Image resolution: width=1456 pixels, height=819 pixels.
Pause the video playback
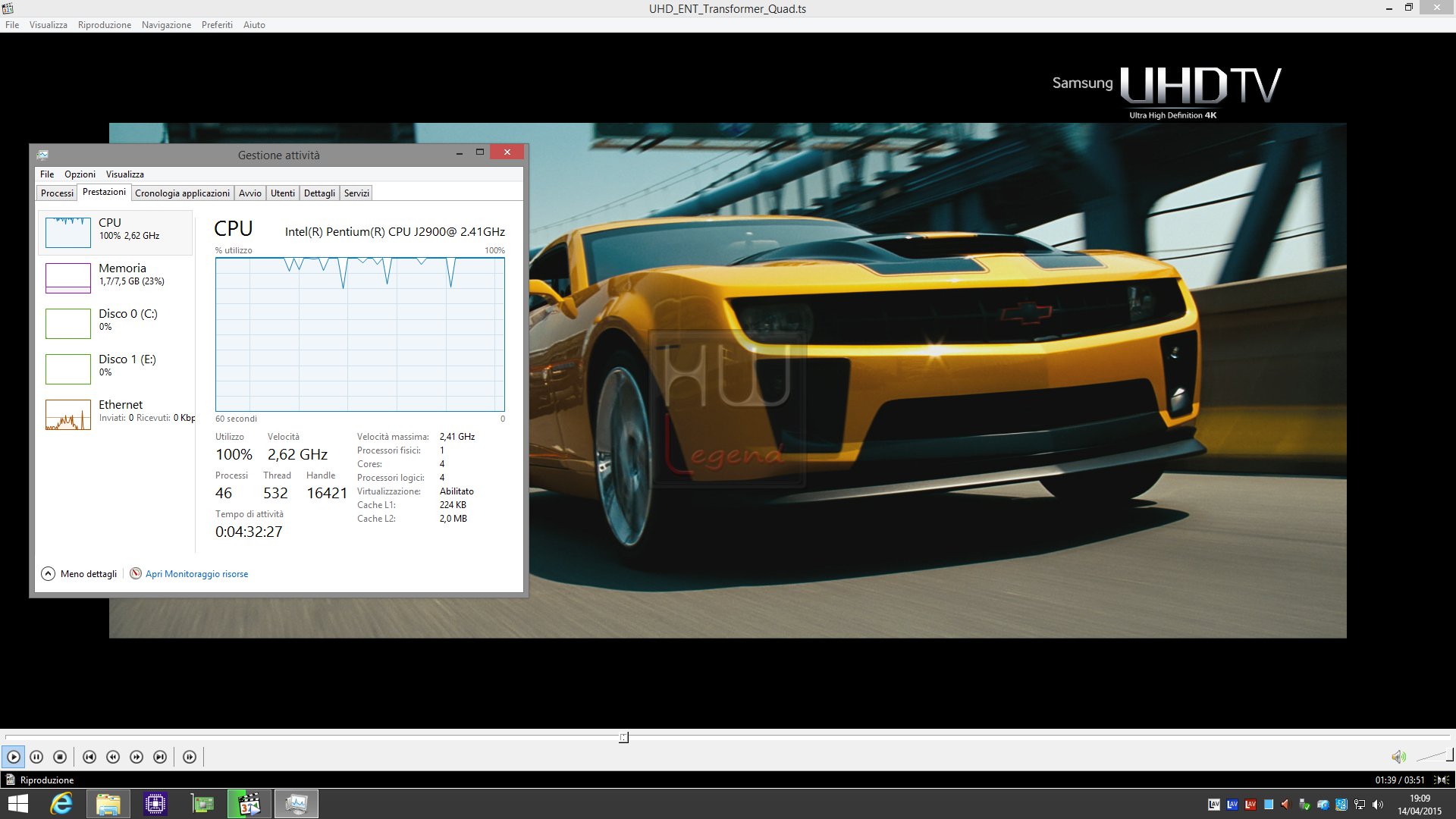click(x=36, y=757)
